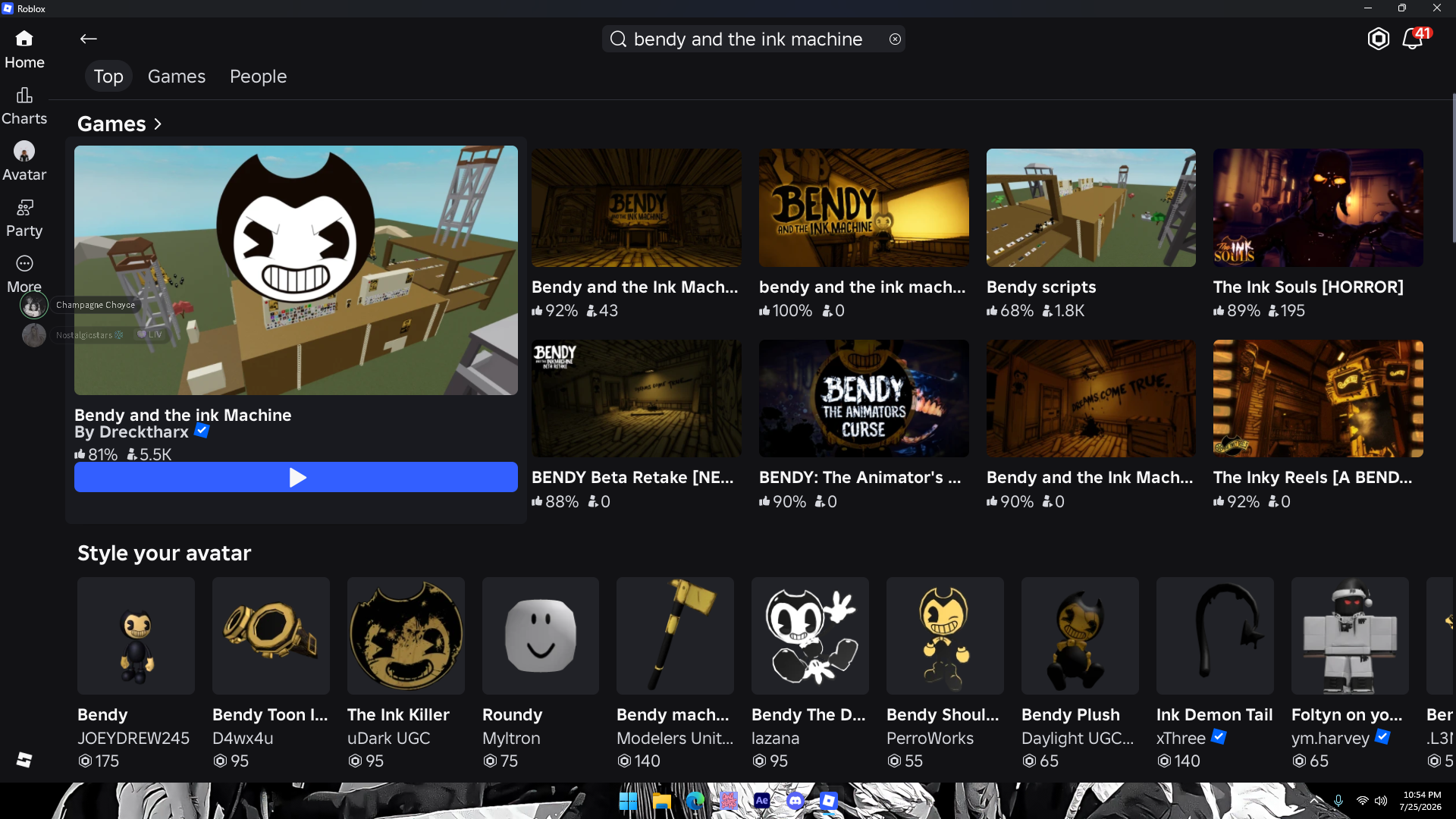Show hidden system tray icons

[x=1316, y=801]
